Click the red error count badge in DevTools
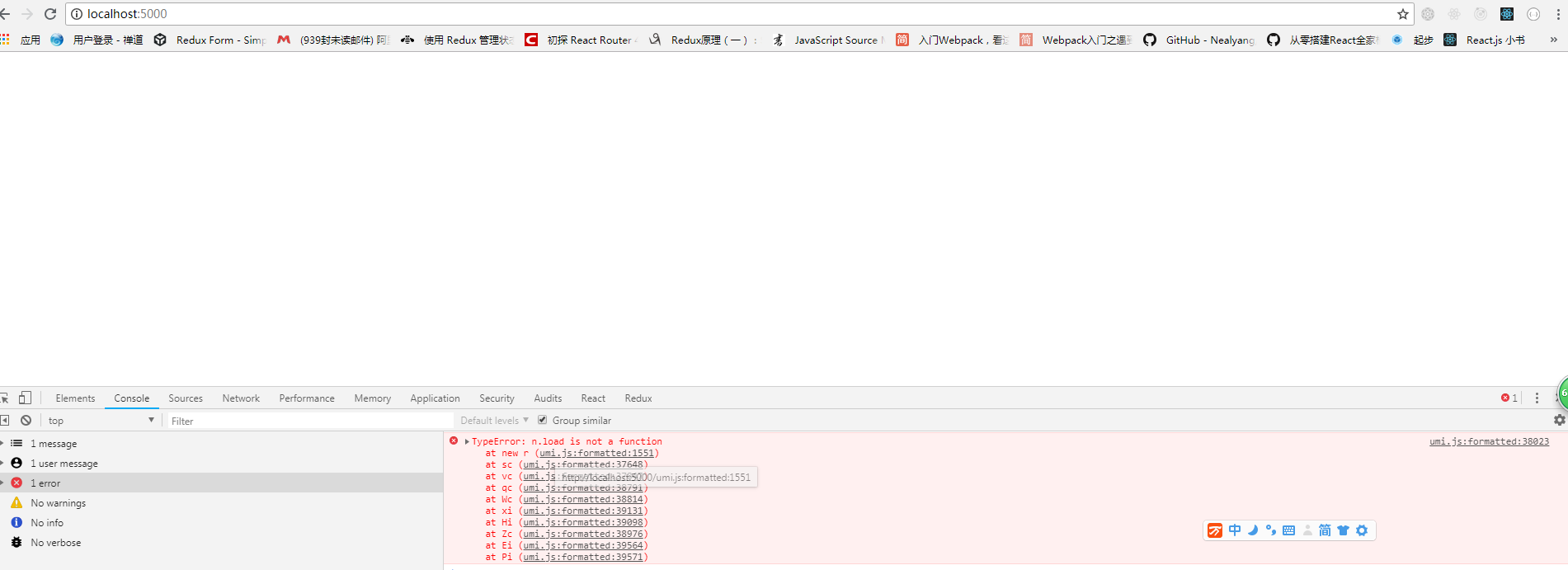This screenshot has height=570, width=1568. (x=1509, y=398)
